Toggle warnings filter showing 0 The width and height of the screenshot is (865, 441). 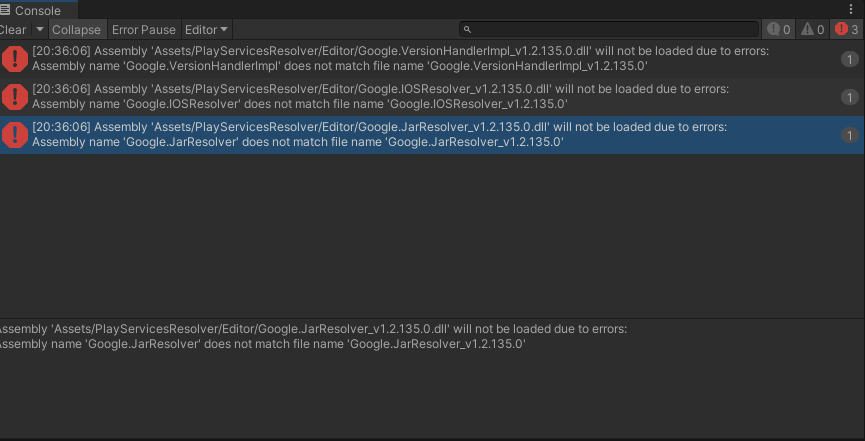[x=812, y=29]
